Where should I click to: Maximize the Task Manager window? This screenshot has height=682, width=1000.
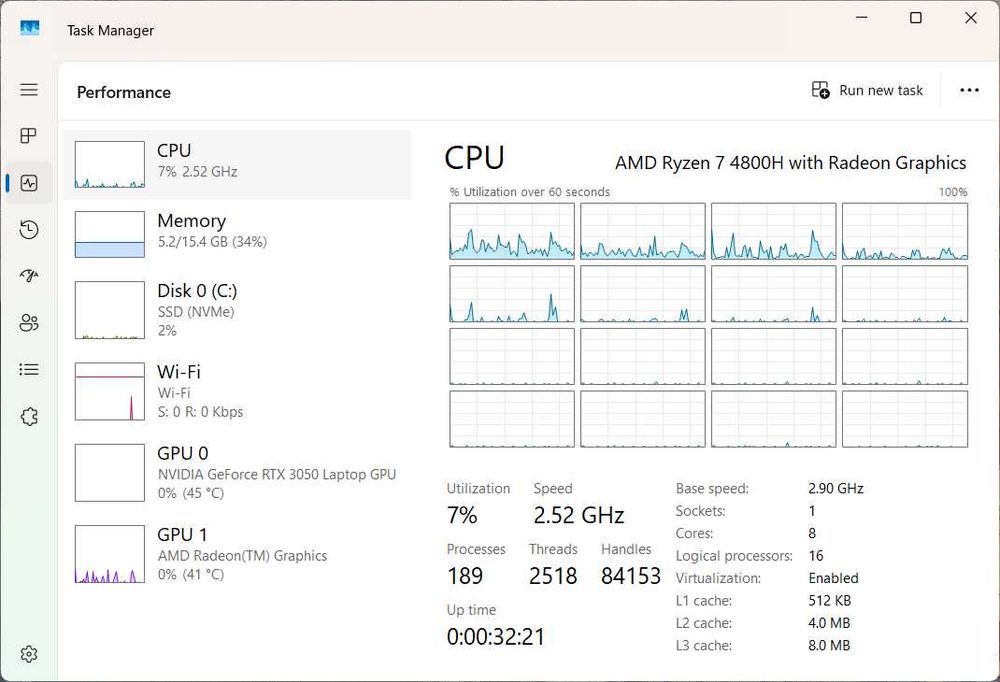[x=916, y=18]
